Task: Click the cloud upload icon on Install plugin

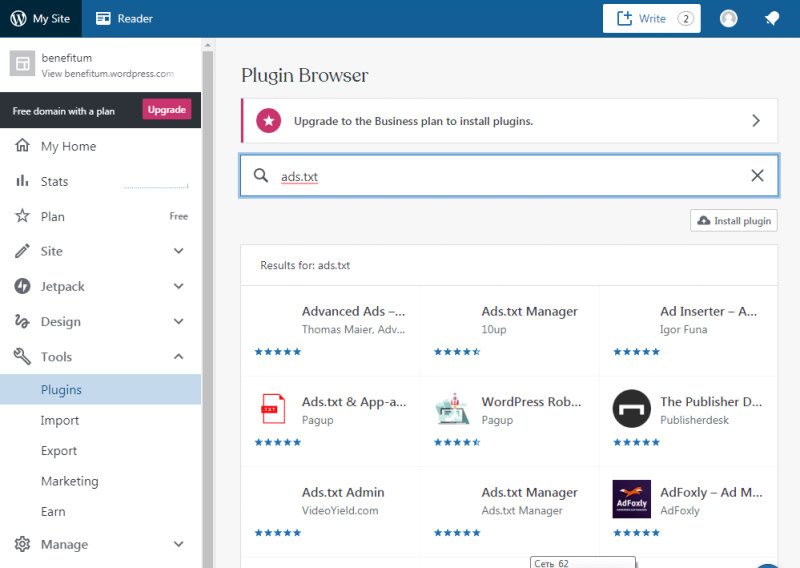Action: pos(704,220)
